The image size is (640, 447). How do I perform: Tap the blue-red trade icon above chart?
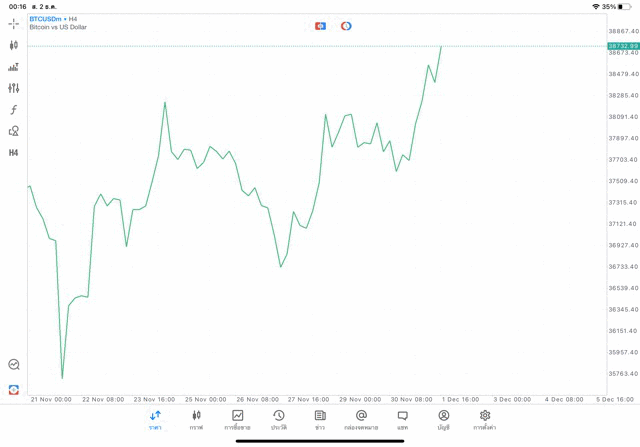(x=320, y=26)
